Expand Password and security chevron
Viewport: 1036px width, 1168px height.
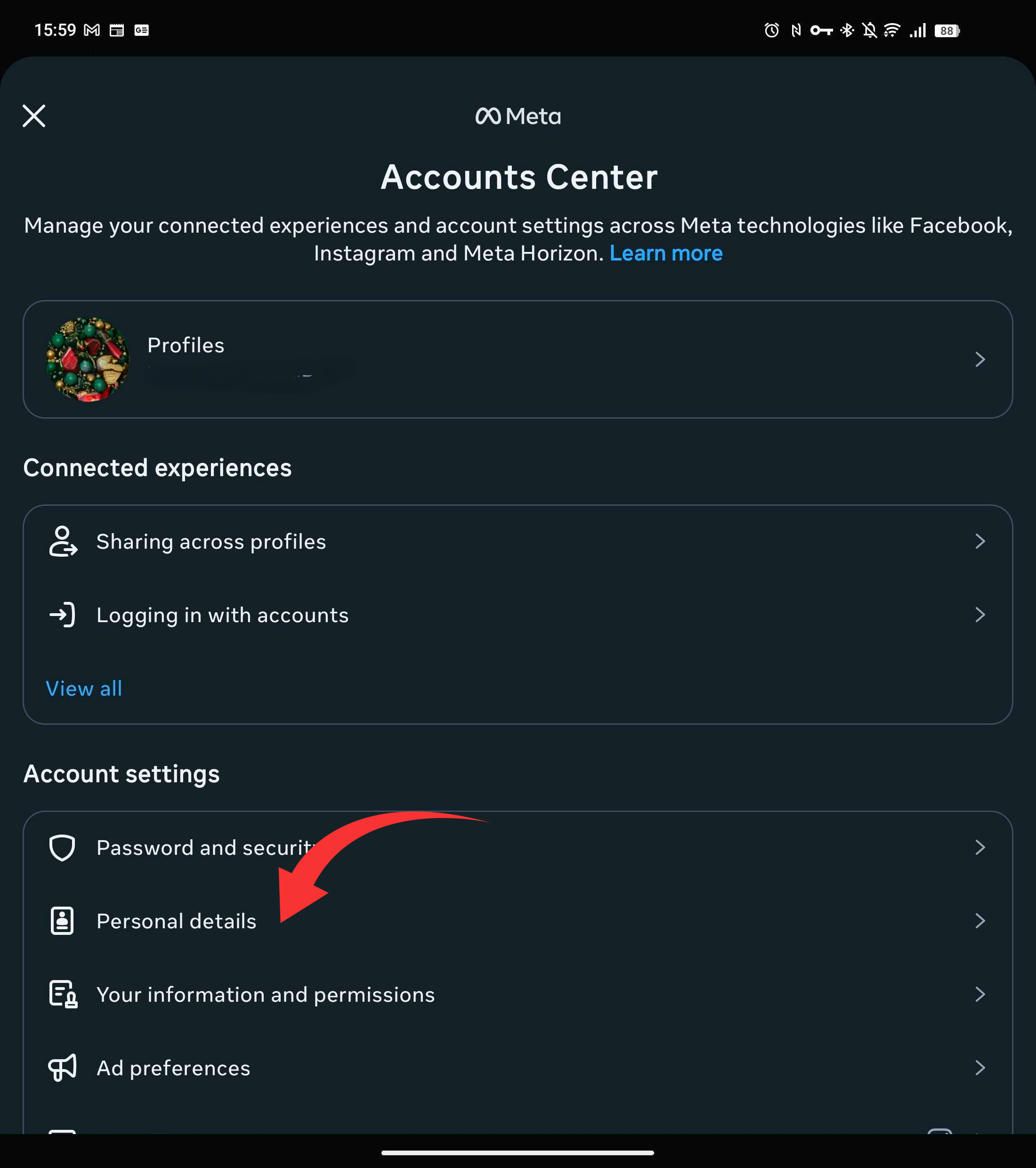tap(980, 847)
